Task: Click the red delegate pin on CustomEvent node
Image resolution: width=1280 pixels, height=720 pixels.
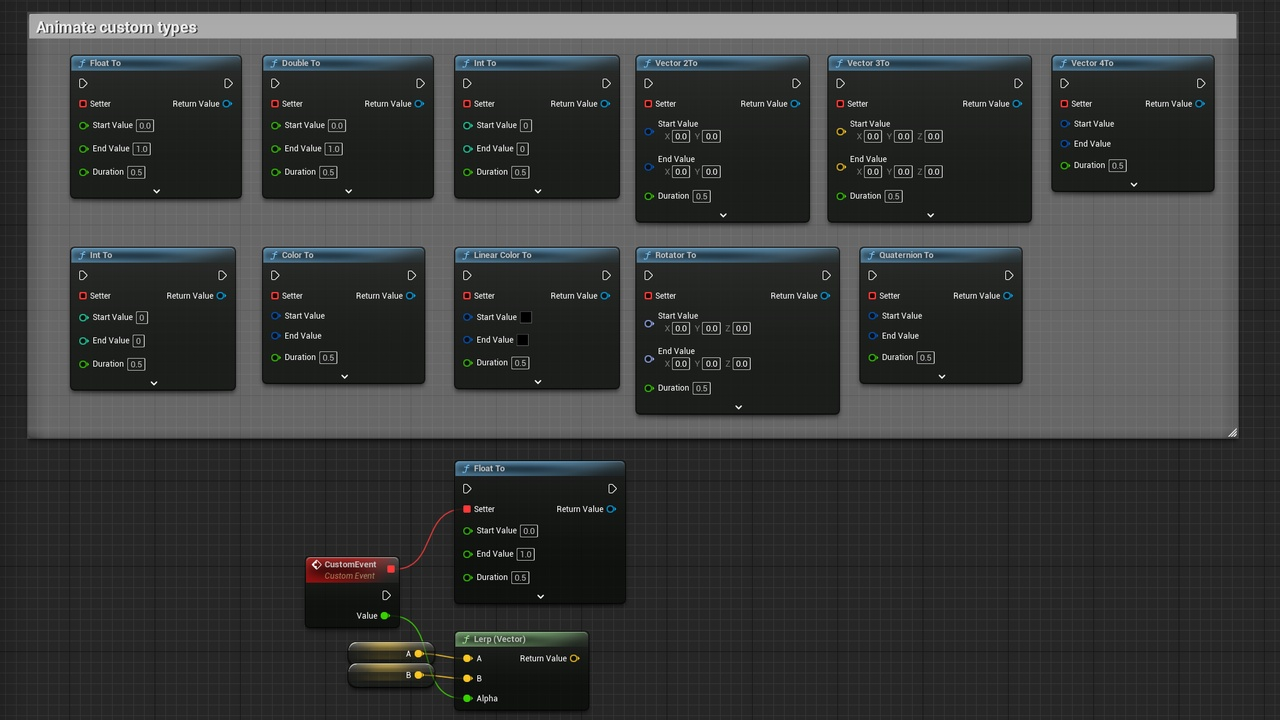Action: point(391,569)
